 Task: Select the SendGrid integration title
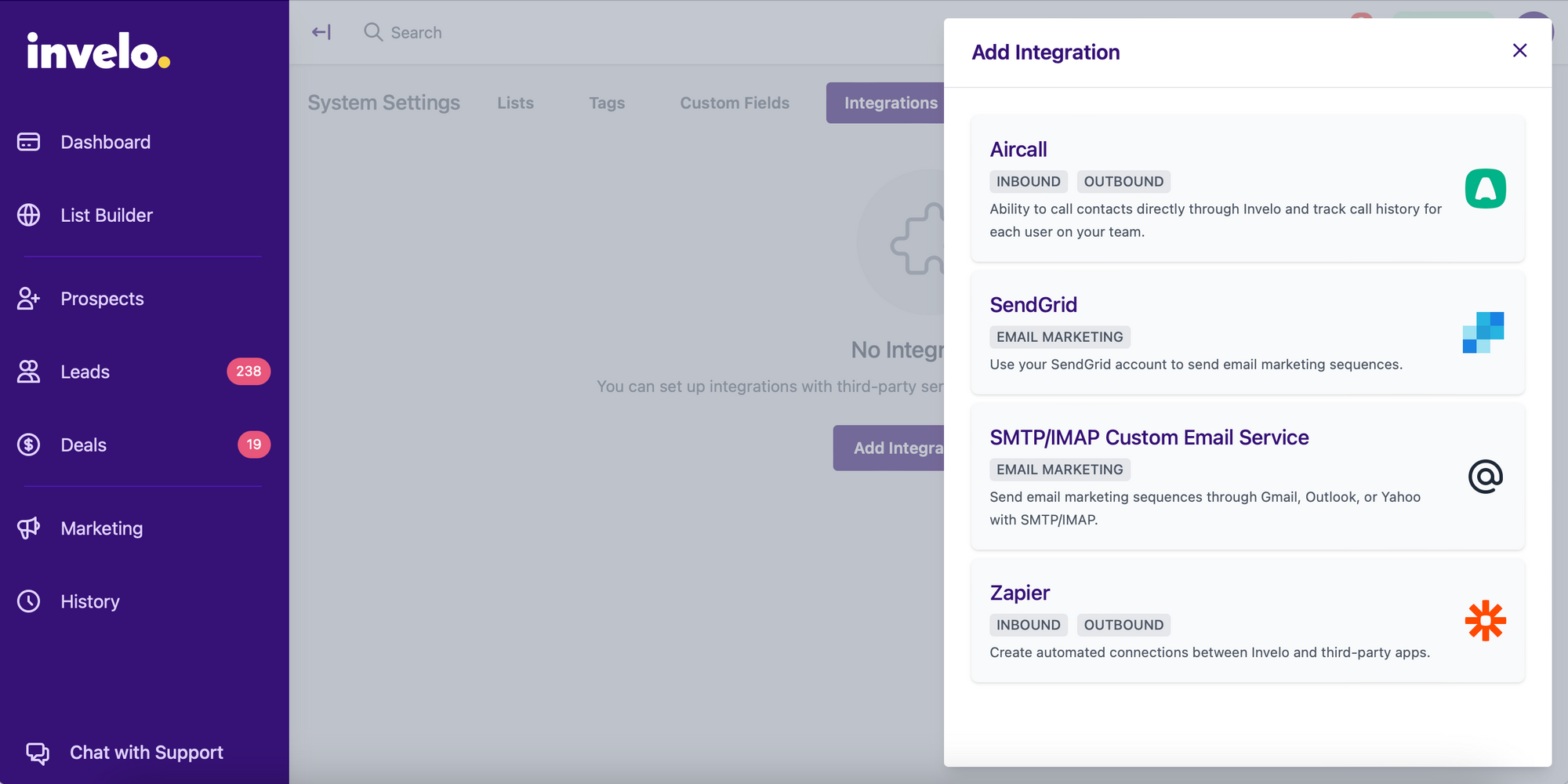1033,304
